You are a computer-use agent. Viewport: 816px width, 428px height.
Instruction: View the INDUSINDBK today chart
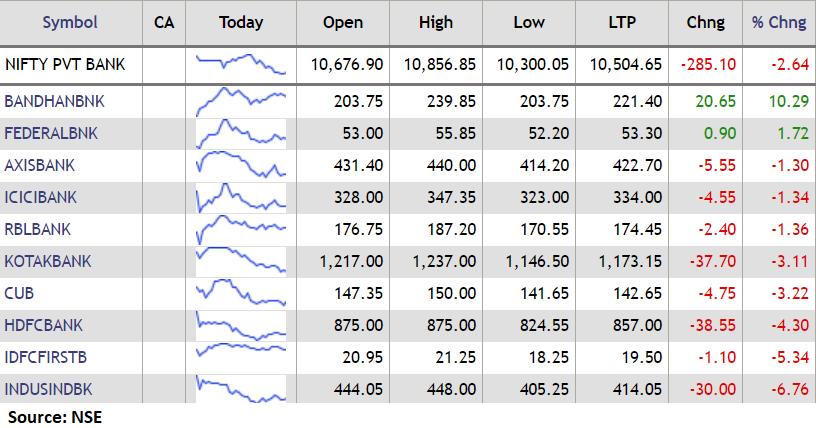[x=241, y=389]
